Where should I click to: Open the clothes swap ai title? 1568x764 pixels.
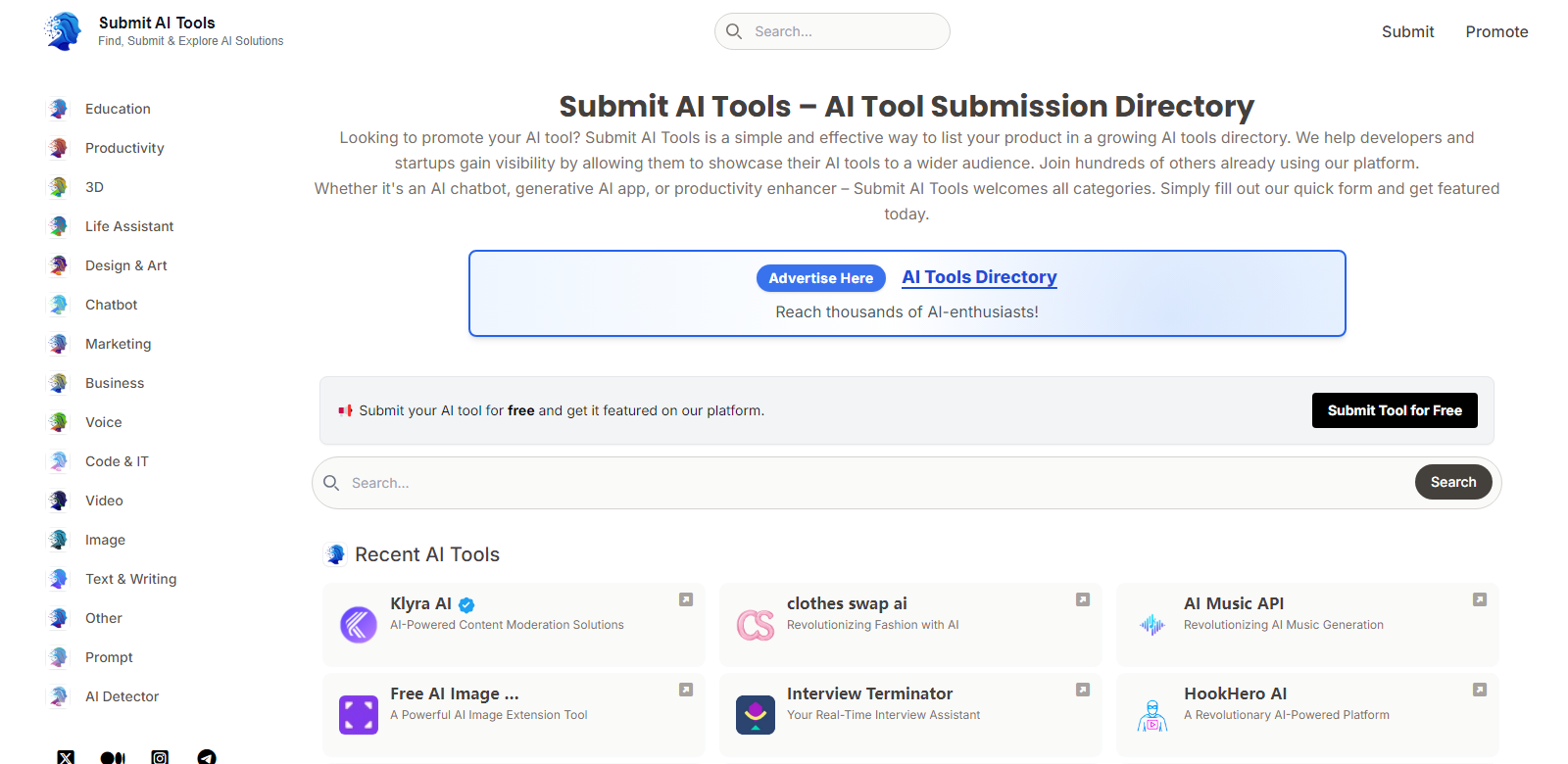847,603
